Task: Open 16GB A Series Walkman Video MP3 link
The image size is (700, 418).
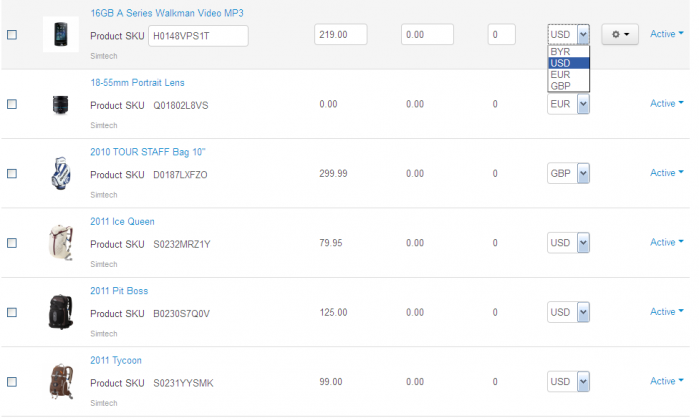Action: (167, 13)
